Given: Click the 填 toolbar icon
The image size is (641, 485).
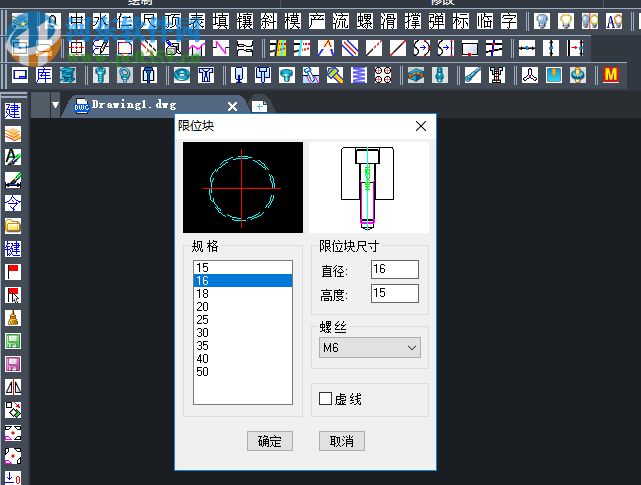Looking at the screenshot, I should pyautogui.click(x=221, y=21).
